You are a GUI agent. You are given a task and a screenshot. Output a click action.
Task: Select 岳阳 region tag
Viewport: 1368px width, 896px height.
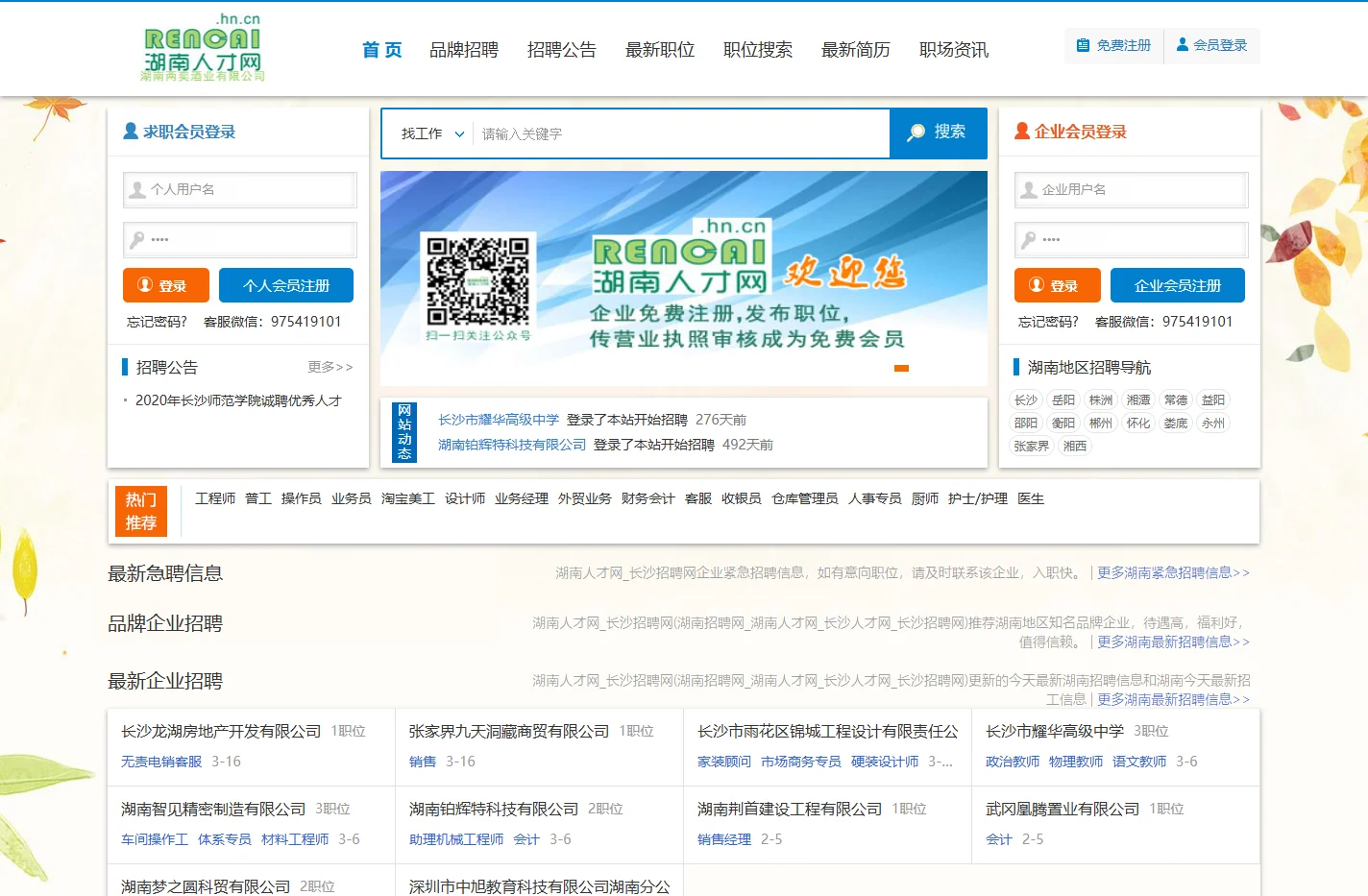click(1063, 400)
